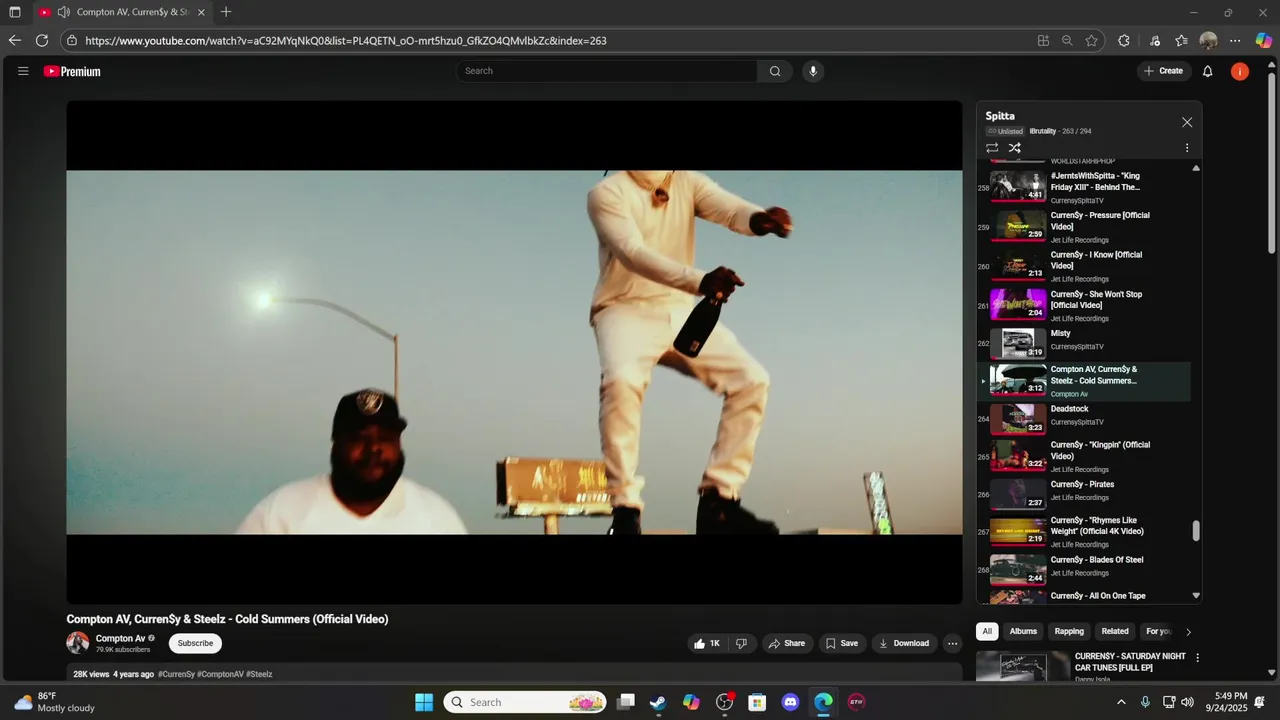
Task: Select the Rapping filter chip
Action: 1069,631
